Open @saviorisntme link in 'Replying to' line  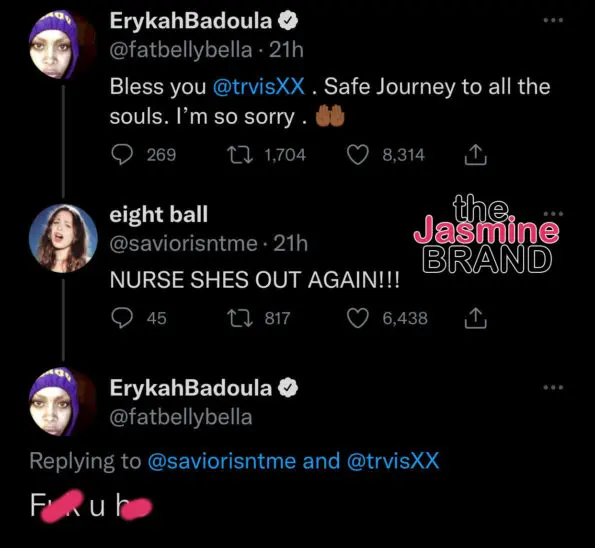[222, 461]
